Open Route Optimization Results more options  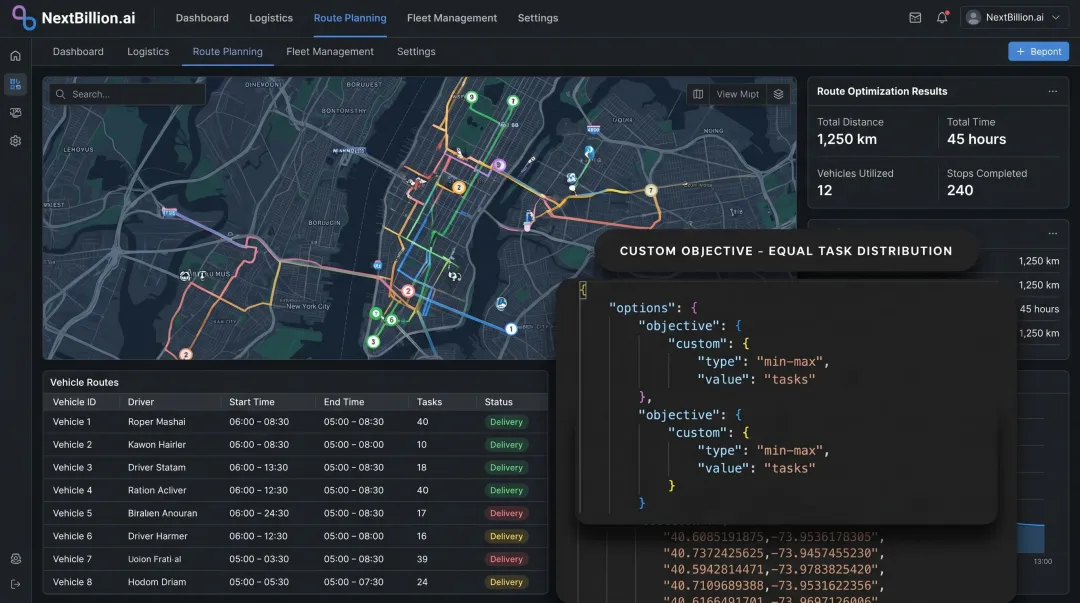point(1052,92)
